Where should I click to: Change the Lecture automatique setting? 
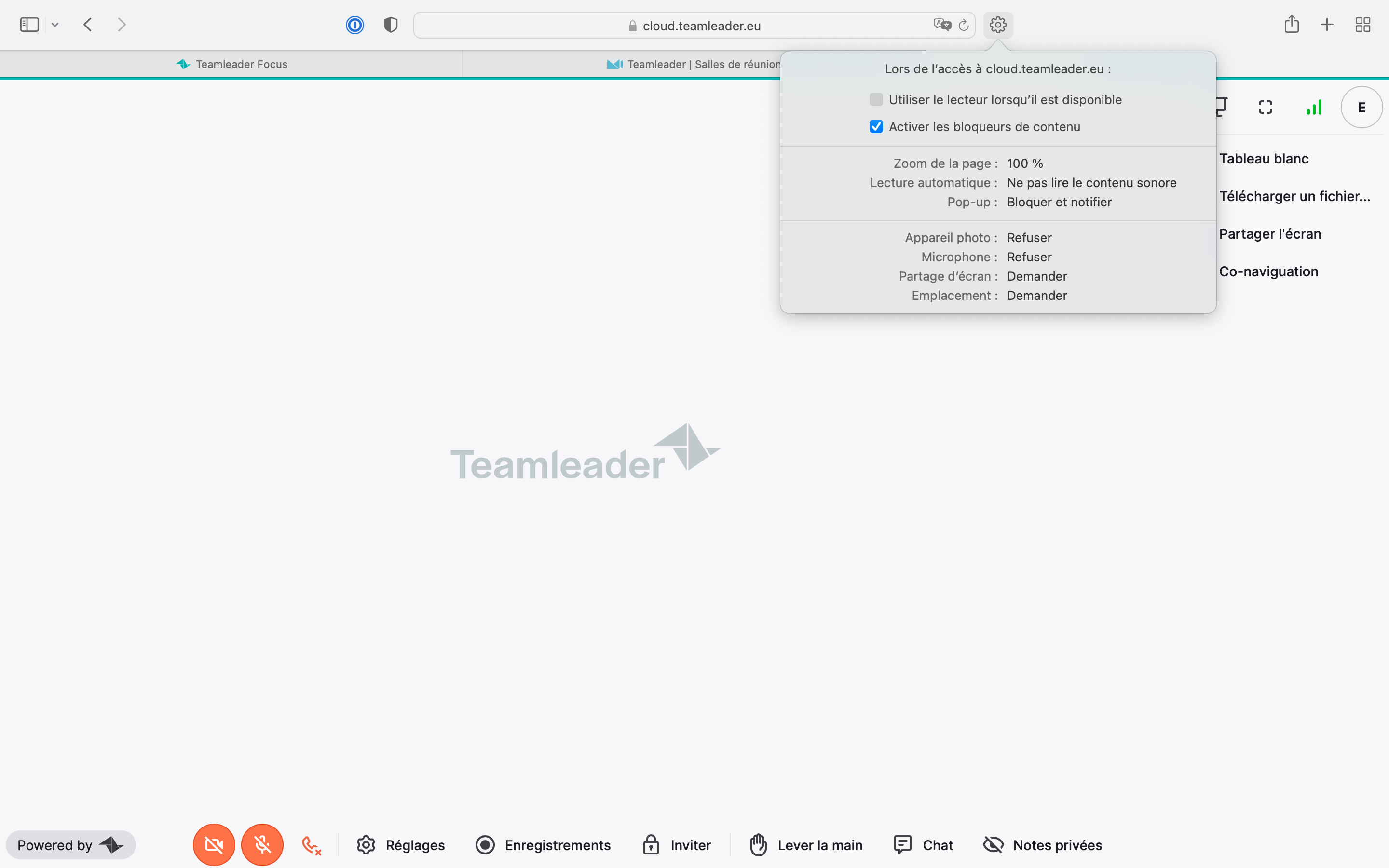coord(1092,183)
